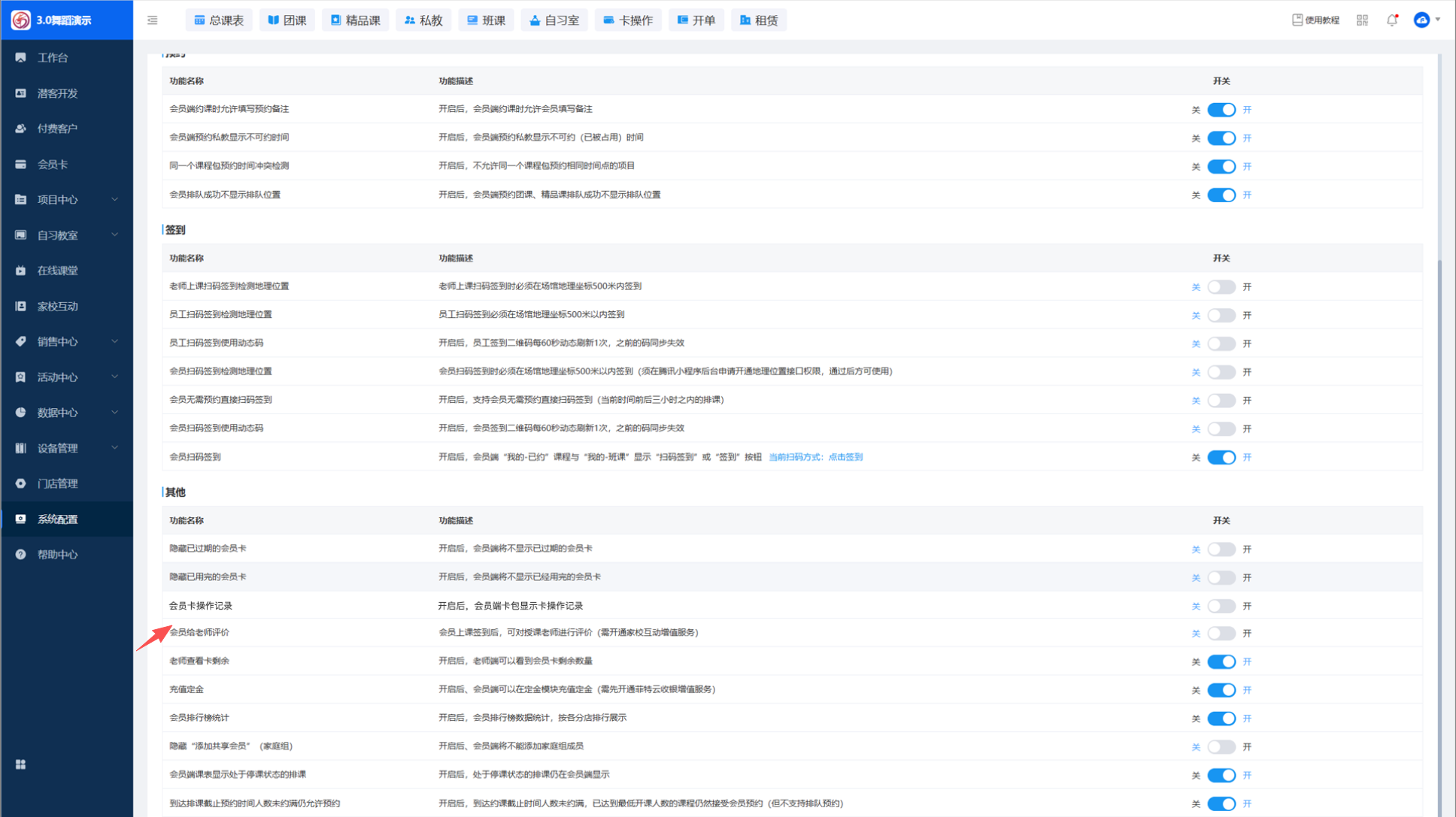Open the user avatar dropdown arrow

click(x=1437, y=20)
